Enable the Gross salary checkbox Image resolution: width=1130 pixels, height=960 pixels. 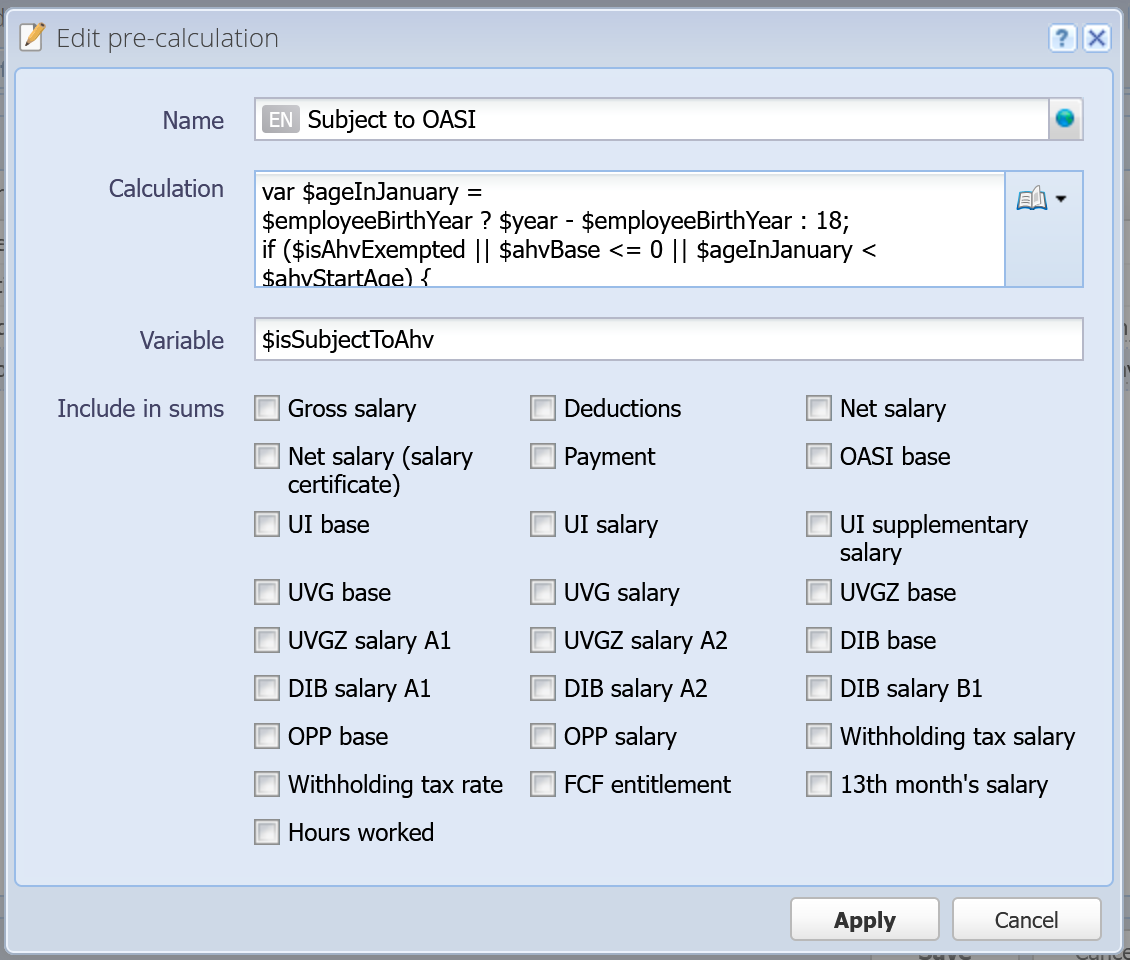[x=267, y=408]
